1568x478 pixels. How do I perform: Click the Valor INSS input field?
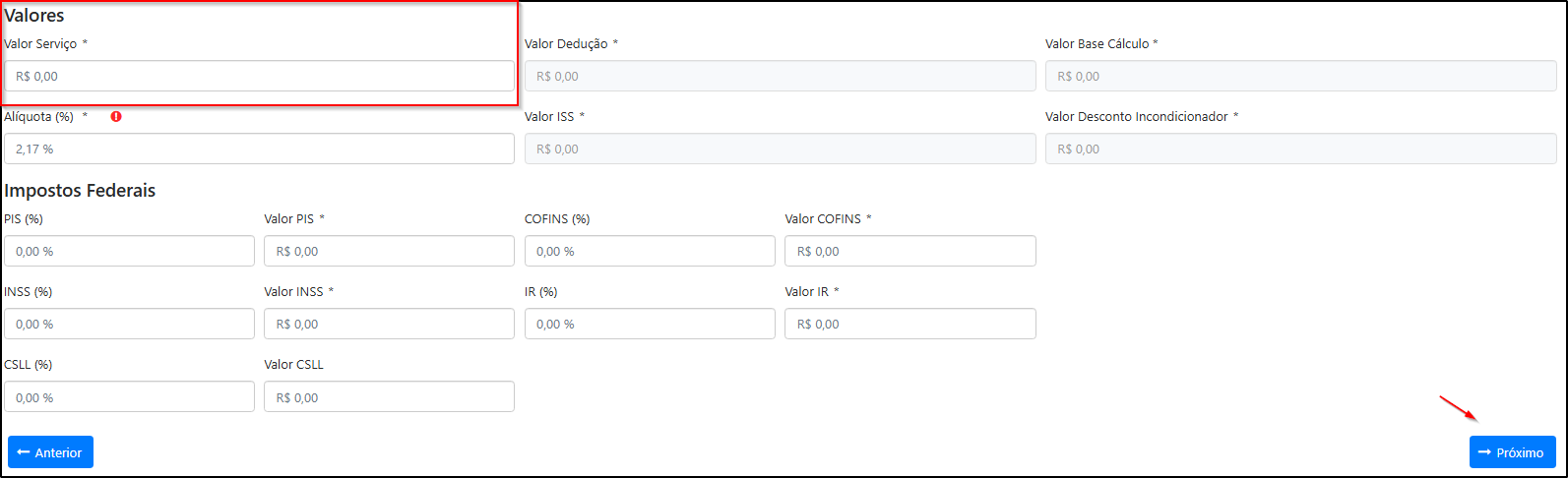tap(389, 324)
